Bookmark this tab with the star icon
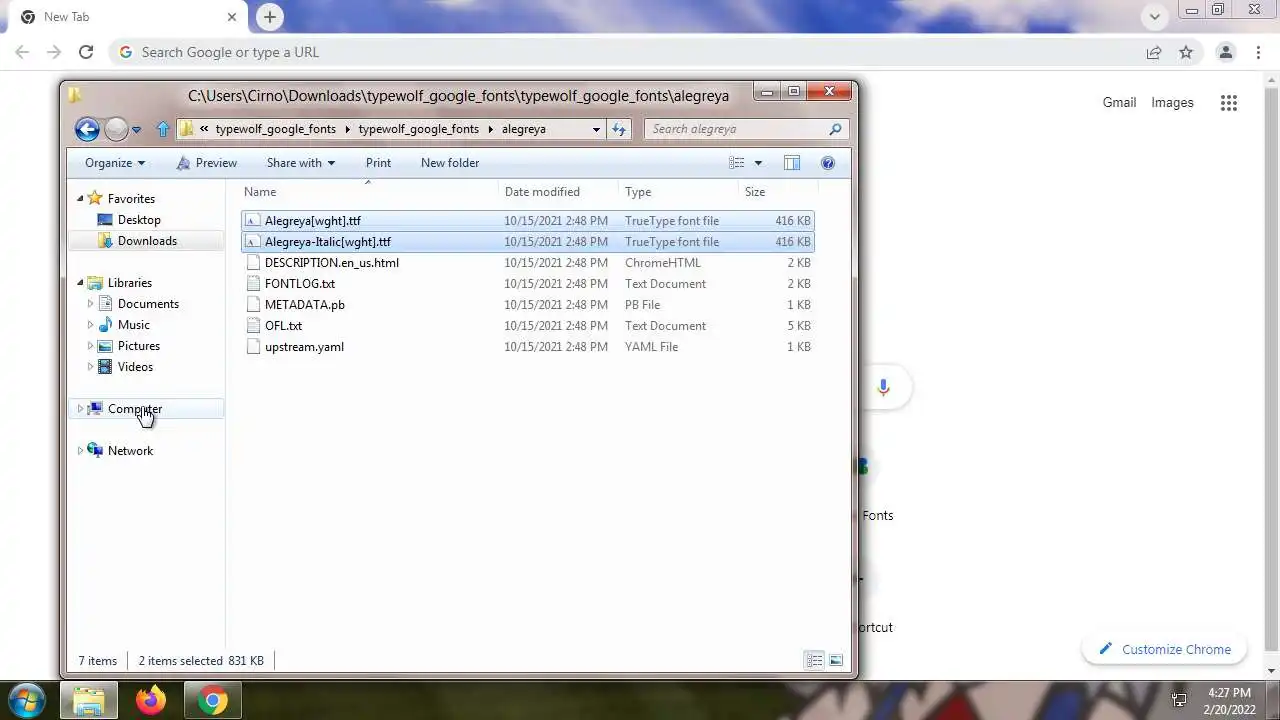 coord(1186,52)
